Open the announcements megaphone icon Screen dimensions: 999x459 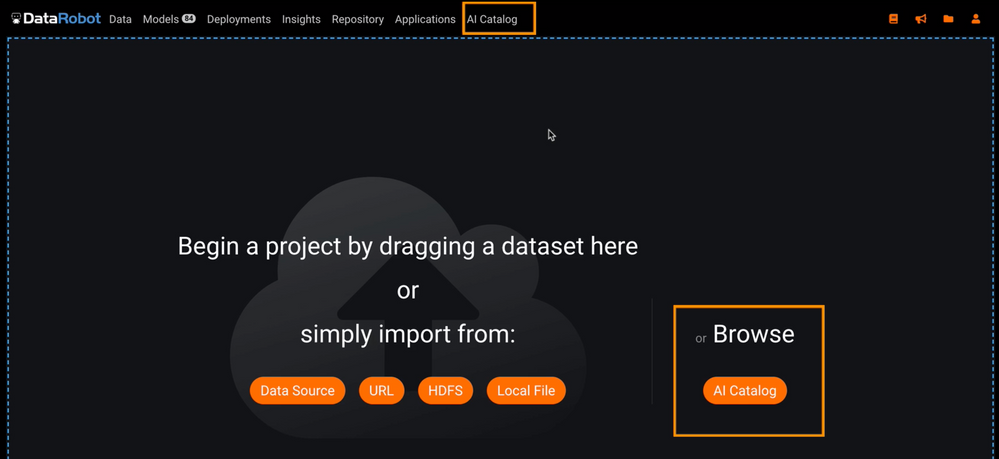coord(921,19)
